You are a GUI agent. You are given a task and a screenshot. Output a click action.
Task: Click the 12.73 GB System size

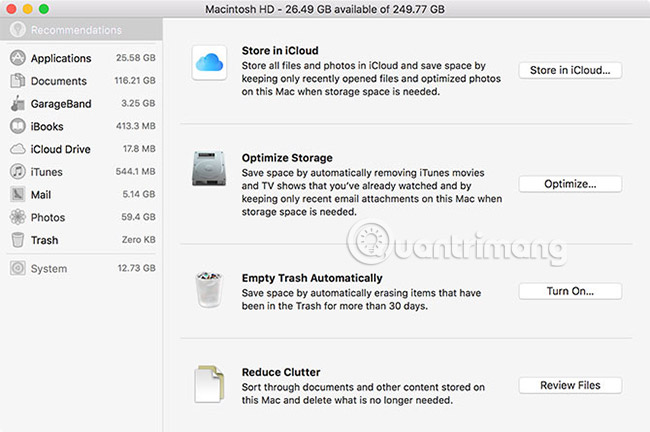coord(136,268)
